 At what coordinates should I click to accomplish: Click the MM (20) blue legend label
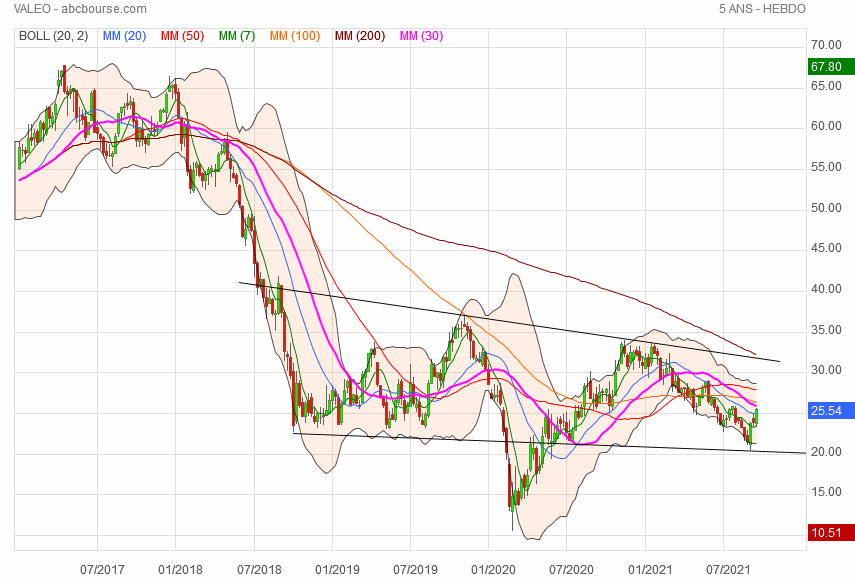click(x=124, y=36)
